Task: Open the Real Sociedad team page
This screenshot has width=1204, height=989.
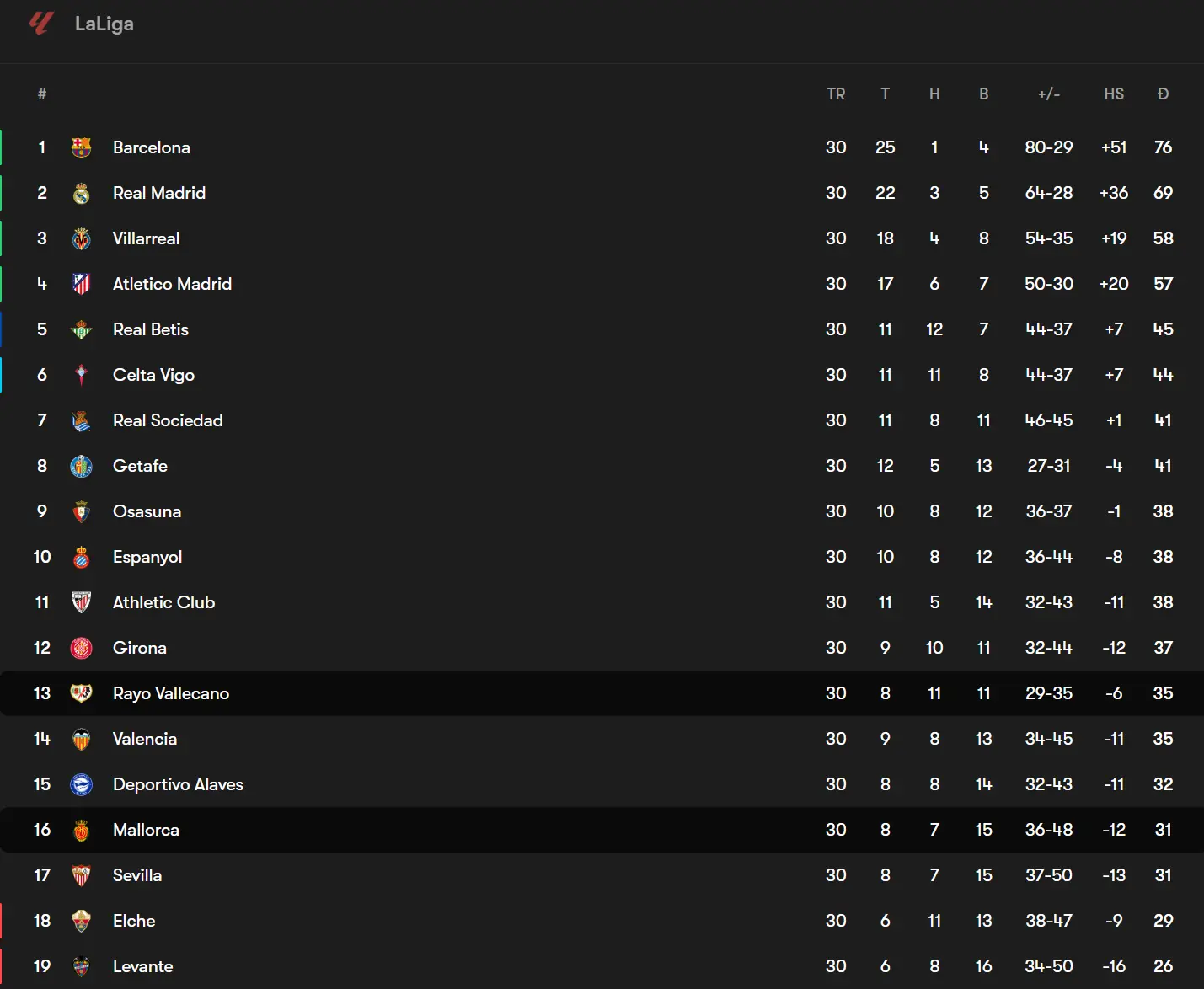Action: (x=168, y=420)
